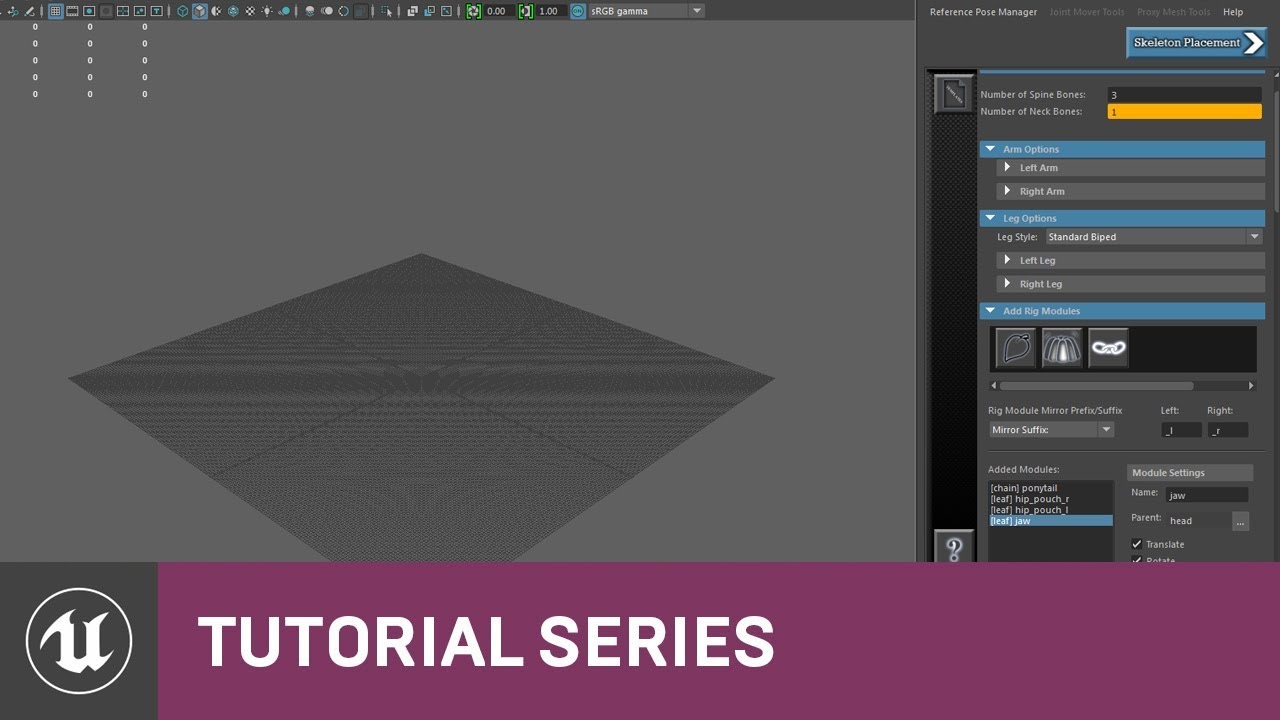Click the Parent head field
This screenshot has width=1280, height=720.
pyautogui.click(x=1198, y=521)
